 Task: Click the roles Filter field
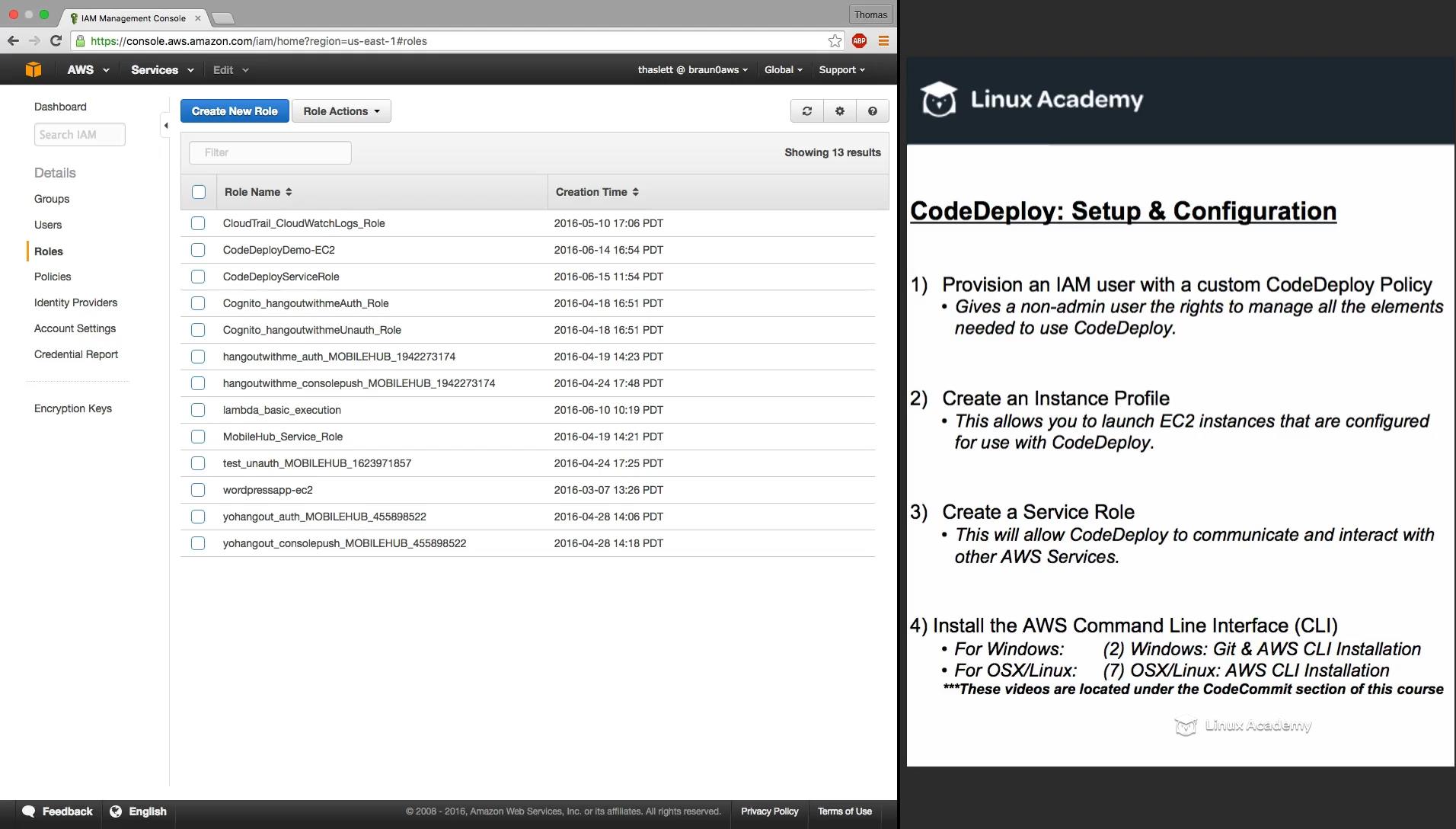(270, 152)
